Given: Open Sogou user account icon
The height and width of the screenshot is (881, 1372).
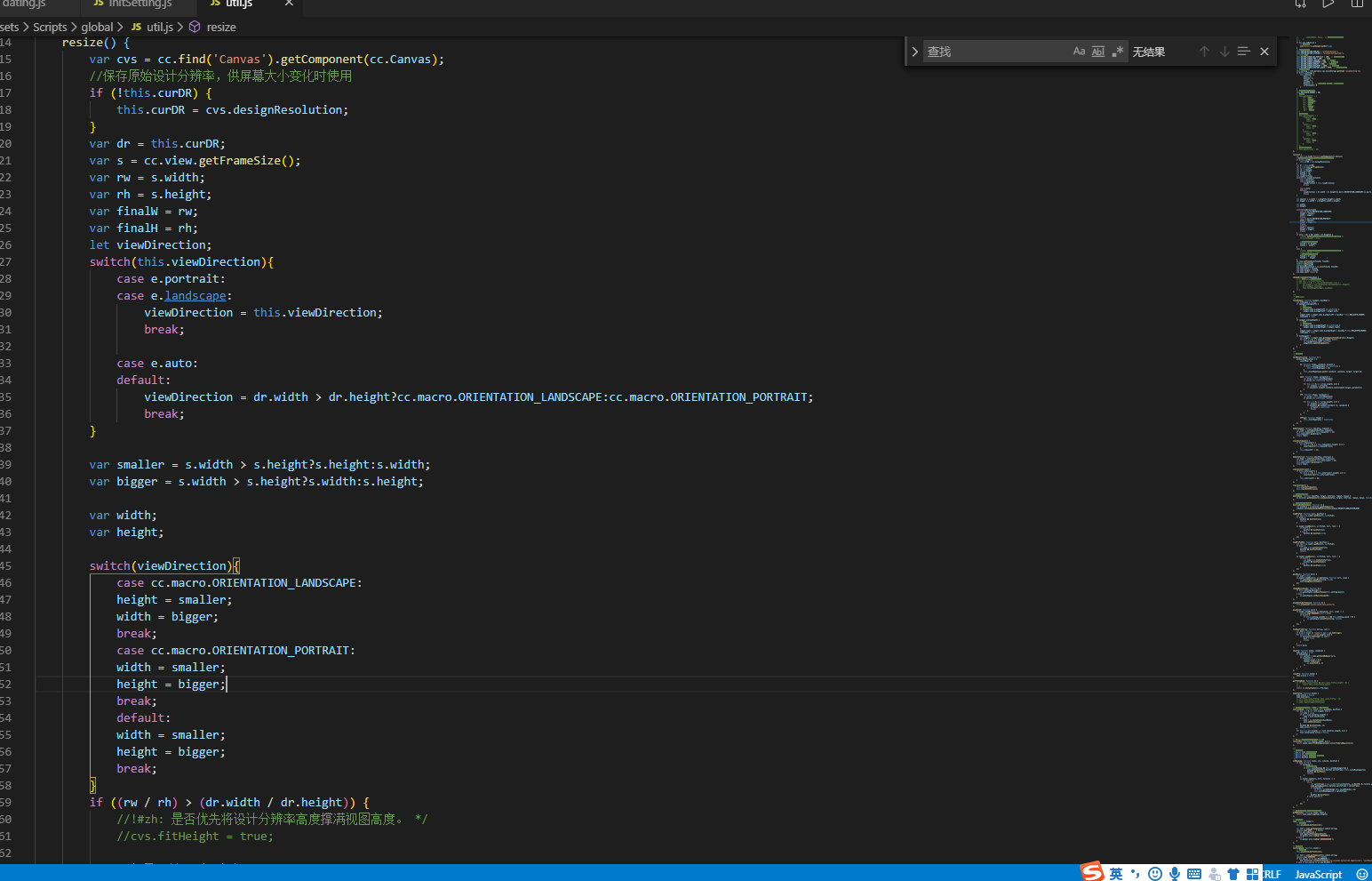Looking at the screenshot, I should pyautogui.click(x=1214, y=874).
